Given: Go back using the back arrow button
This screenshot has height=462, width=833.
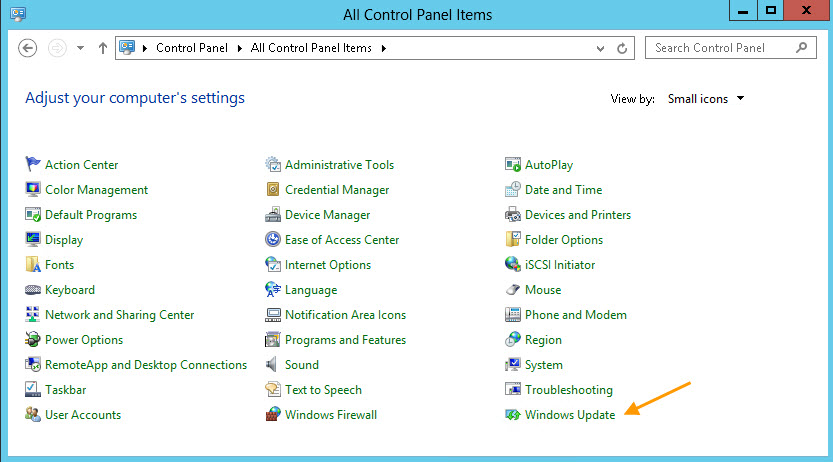Looking at the screenshot, I should pos(28,48).
